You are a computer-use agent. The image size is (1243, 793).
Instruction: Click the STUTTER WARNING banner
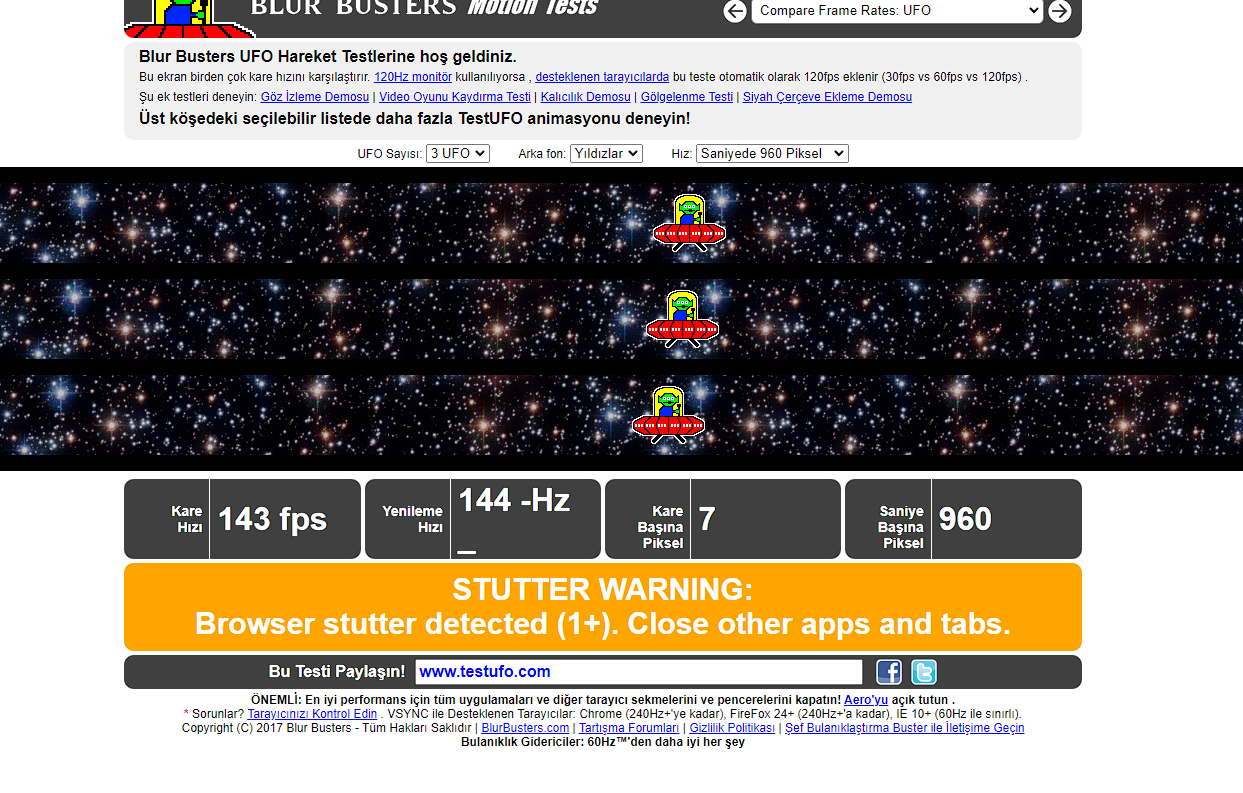(x=603, y=607)
